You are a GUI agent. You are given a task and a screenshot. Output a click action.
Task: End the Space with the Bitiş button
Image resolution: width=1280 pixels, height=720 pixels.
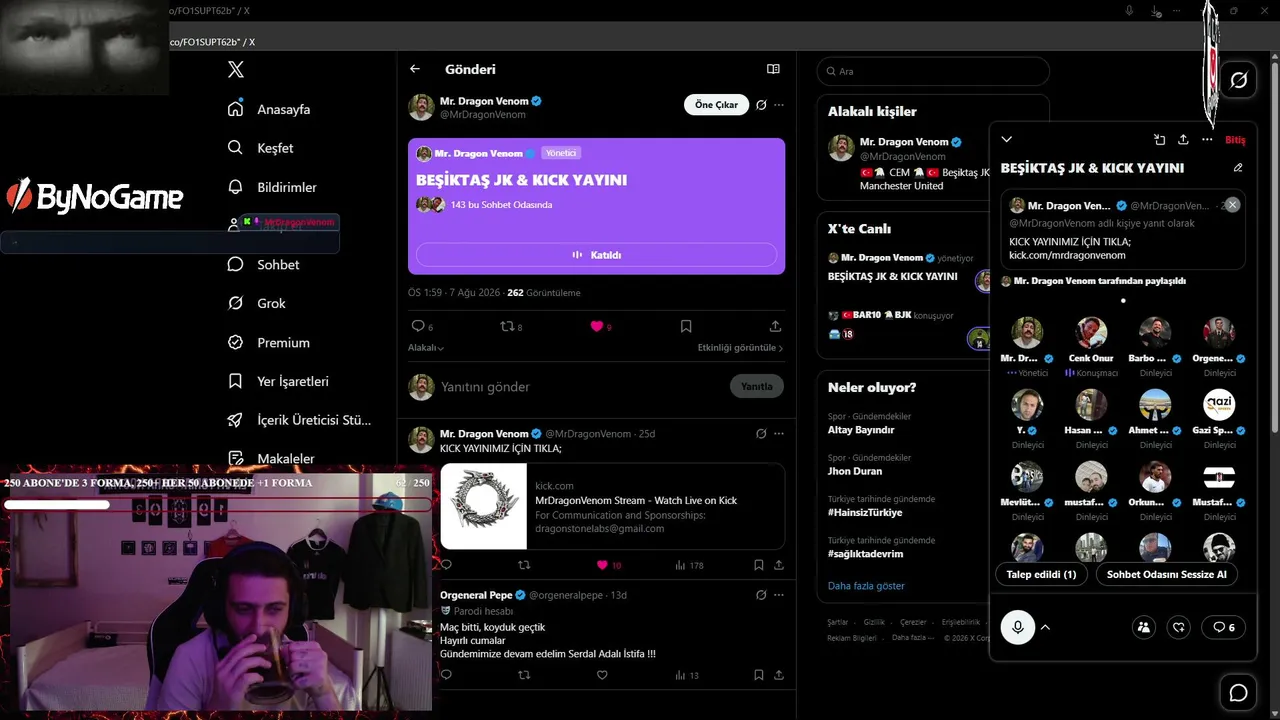[x=1235, y=140]
